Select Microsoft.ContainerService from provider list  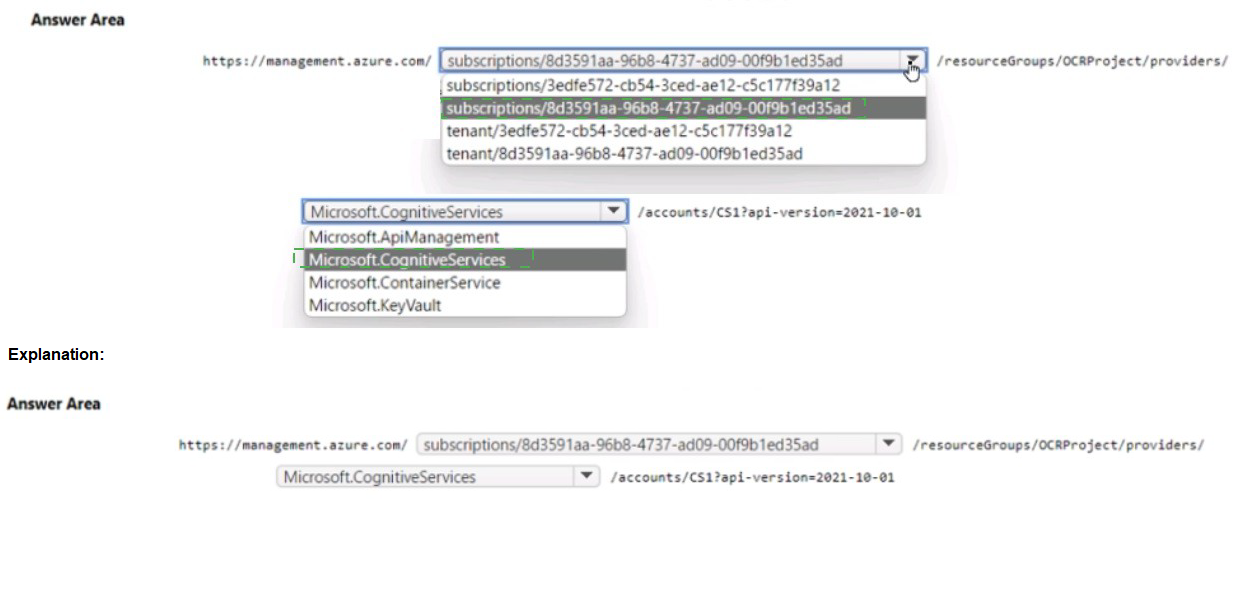pos(405,283)
